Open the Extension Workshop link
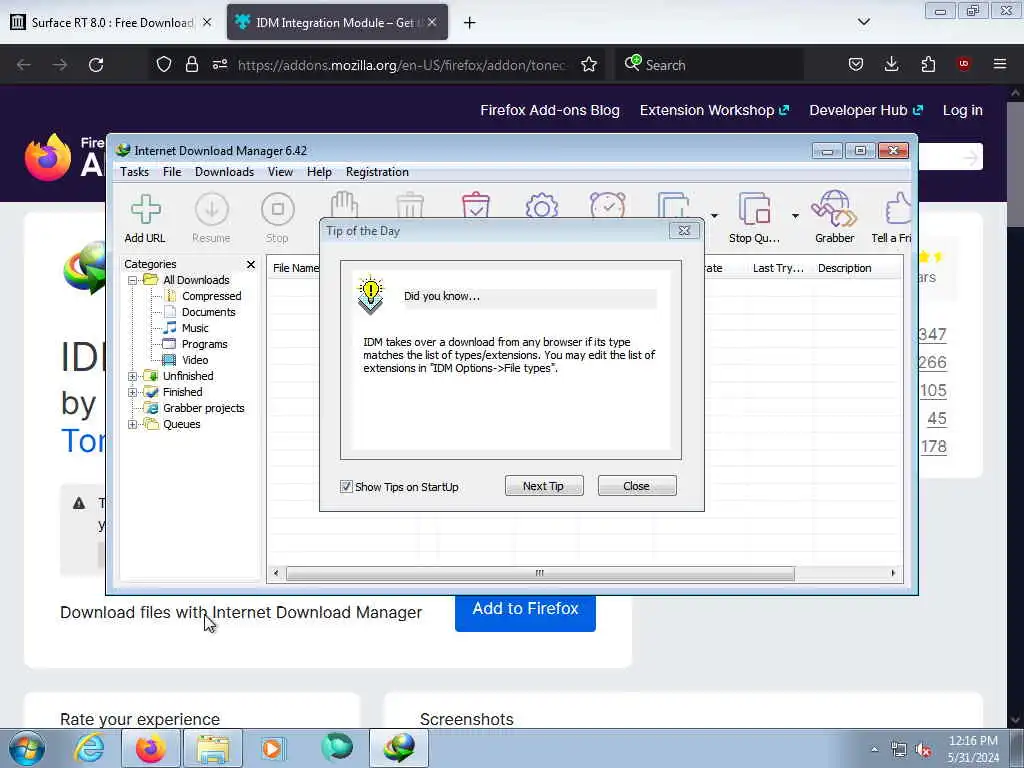 [714, 110]
